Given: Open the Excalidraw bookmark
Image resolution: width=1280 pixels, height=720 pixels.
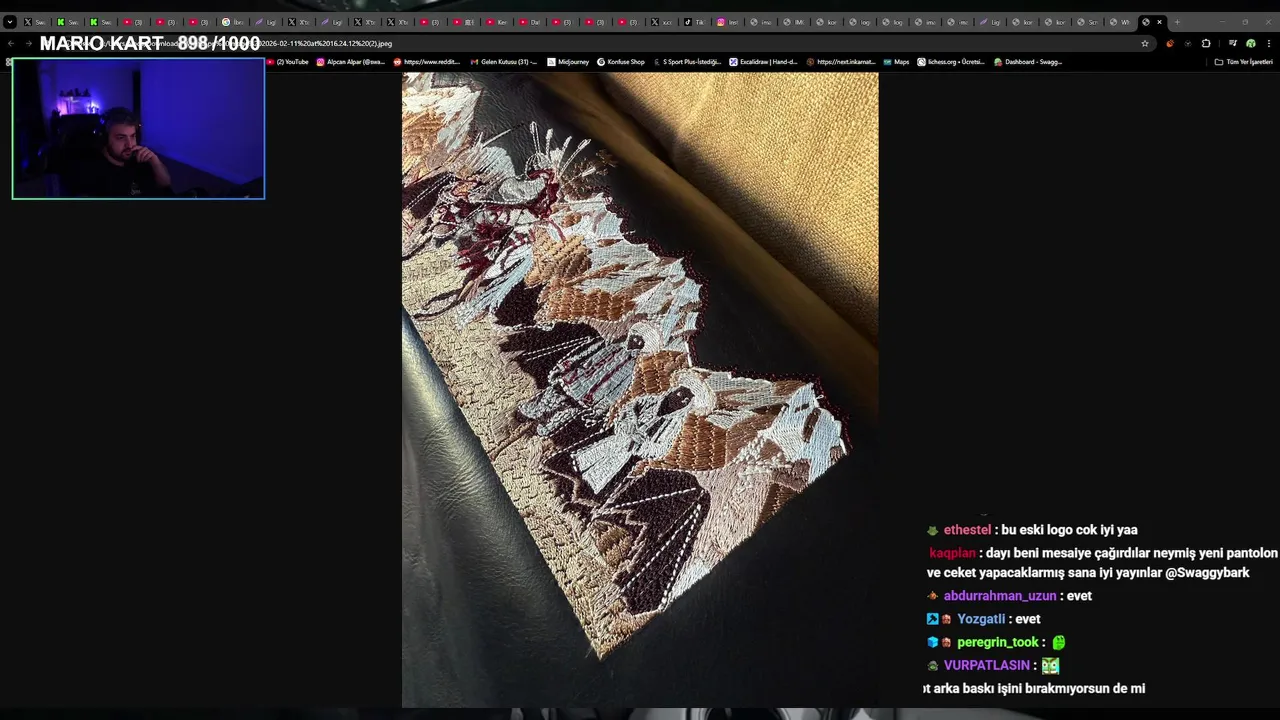Looking at the screenshot, I should point(764,62).
